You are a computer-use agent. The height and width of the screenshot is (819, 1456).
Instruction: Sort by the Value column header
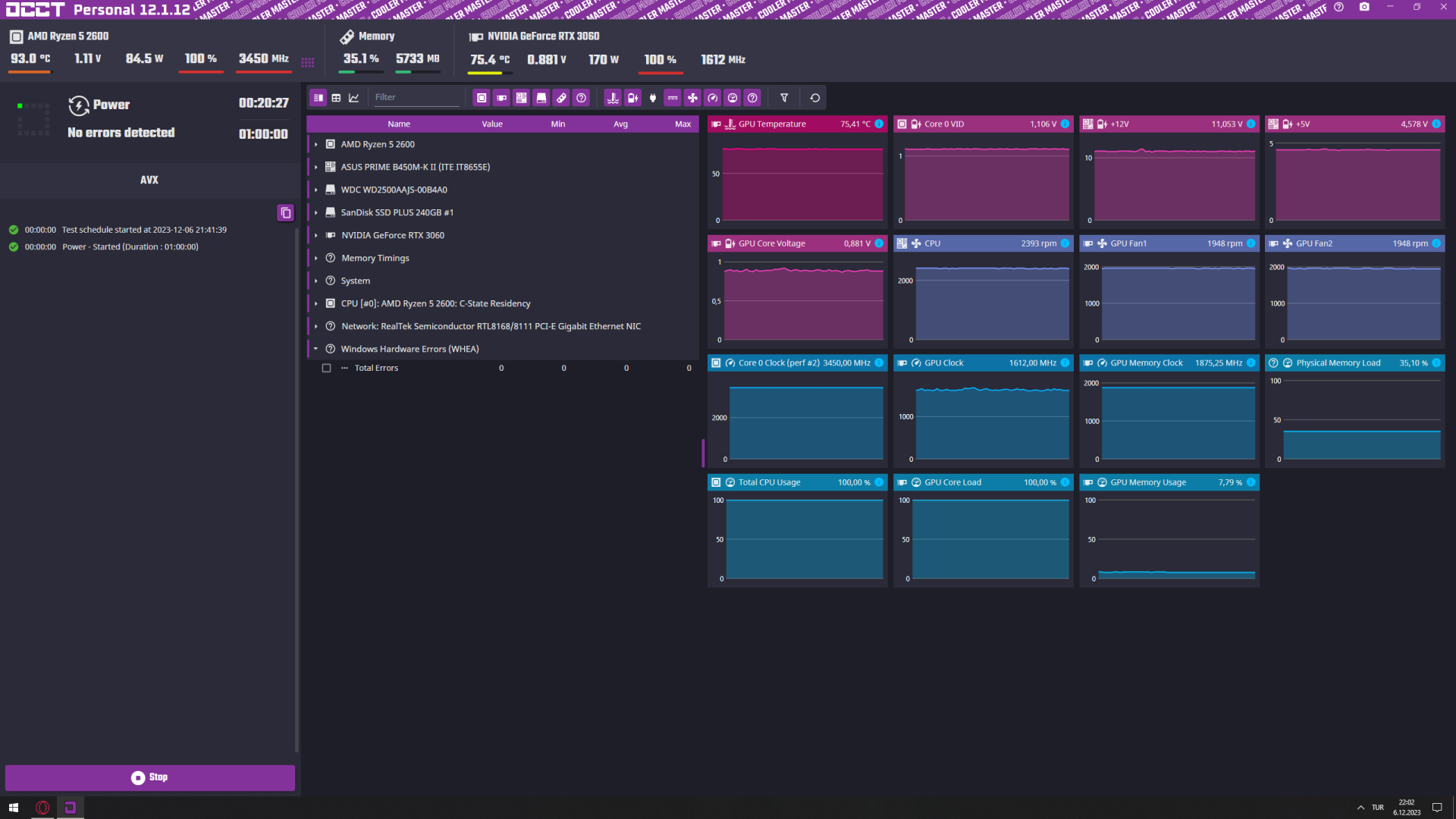pos(491,124)
